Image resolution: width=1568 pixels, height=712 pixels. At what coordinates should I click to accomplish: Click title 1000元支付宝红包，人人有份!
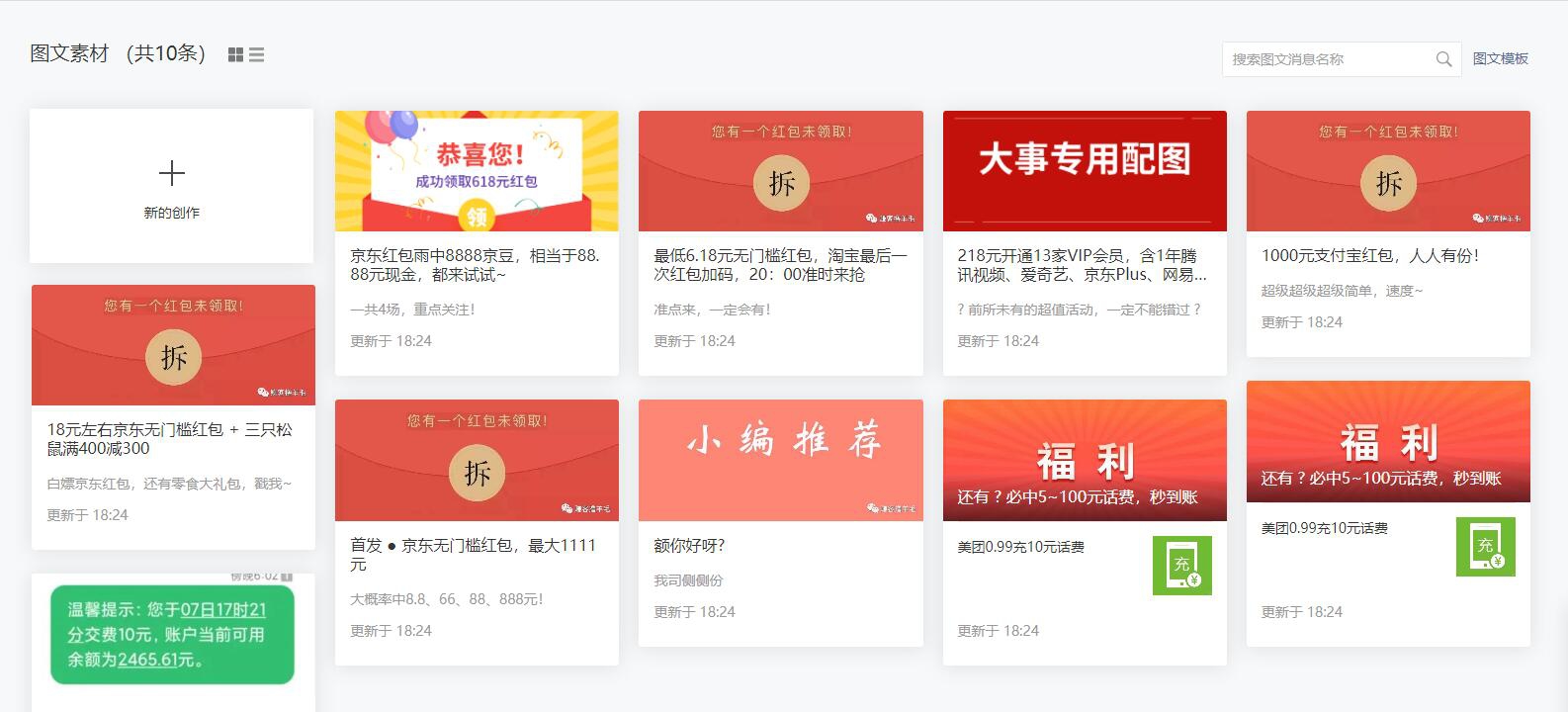coord(1370,255)
